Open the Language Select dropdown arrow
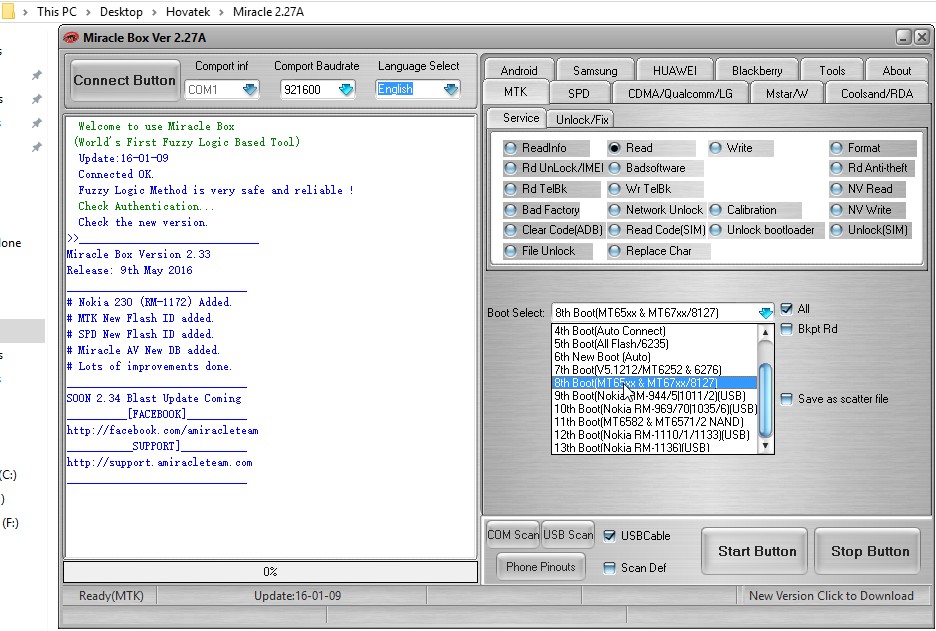This screenshot has width=936, height=631. [451, 90]
